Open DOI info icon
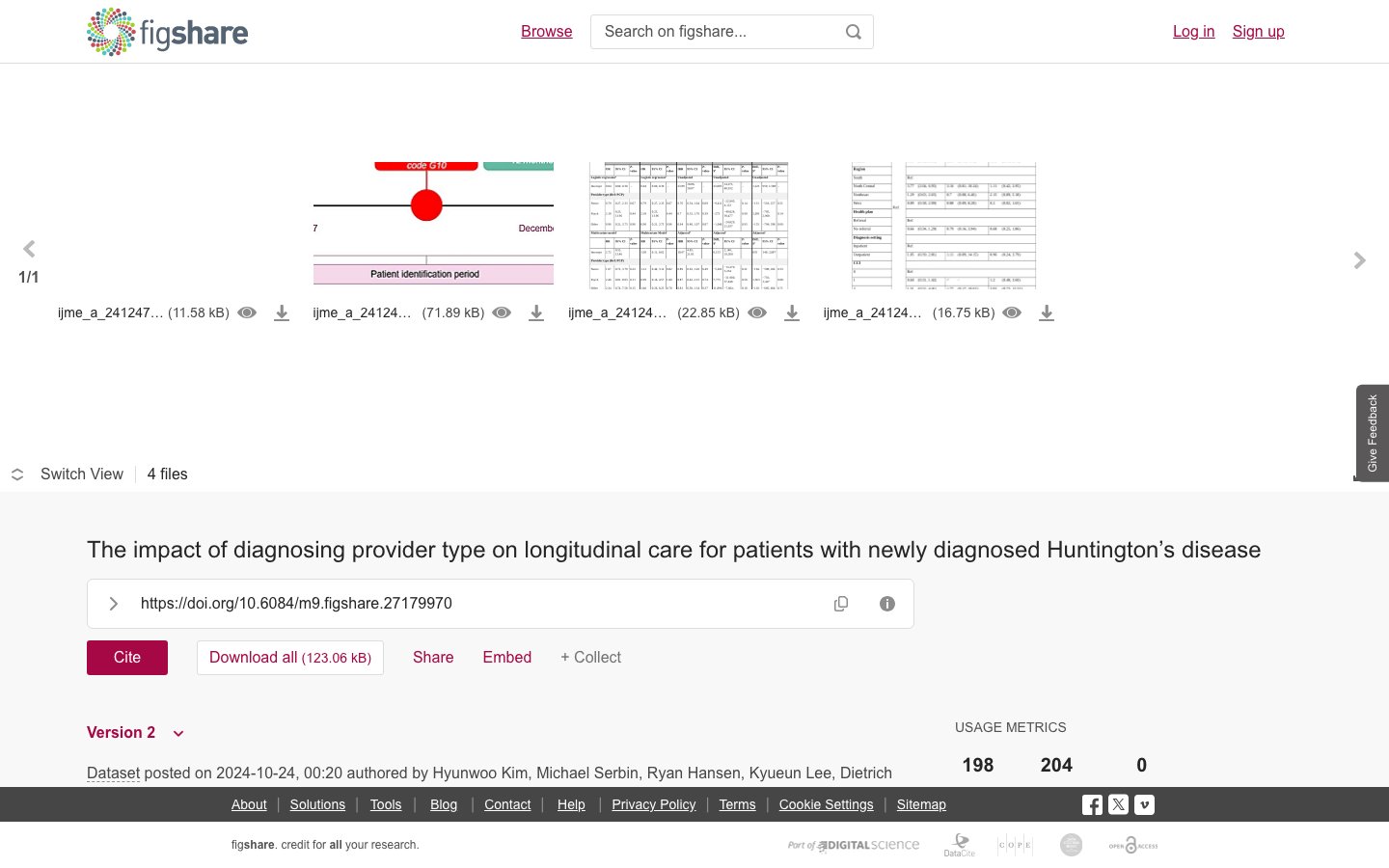The width and height of the screenshot is (1389, 868). tap(887, 604)
